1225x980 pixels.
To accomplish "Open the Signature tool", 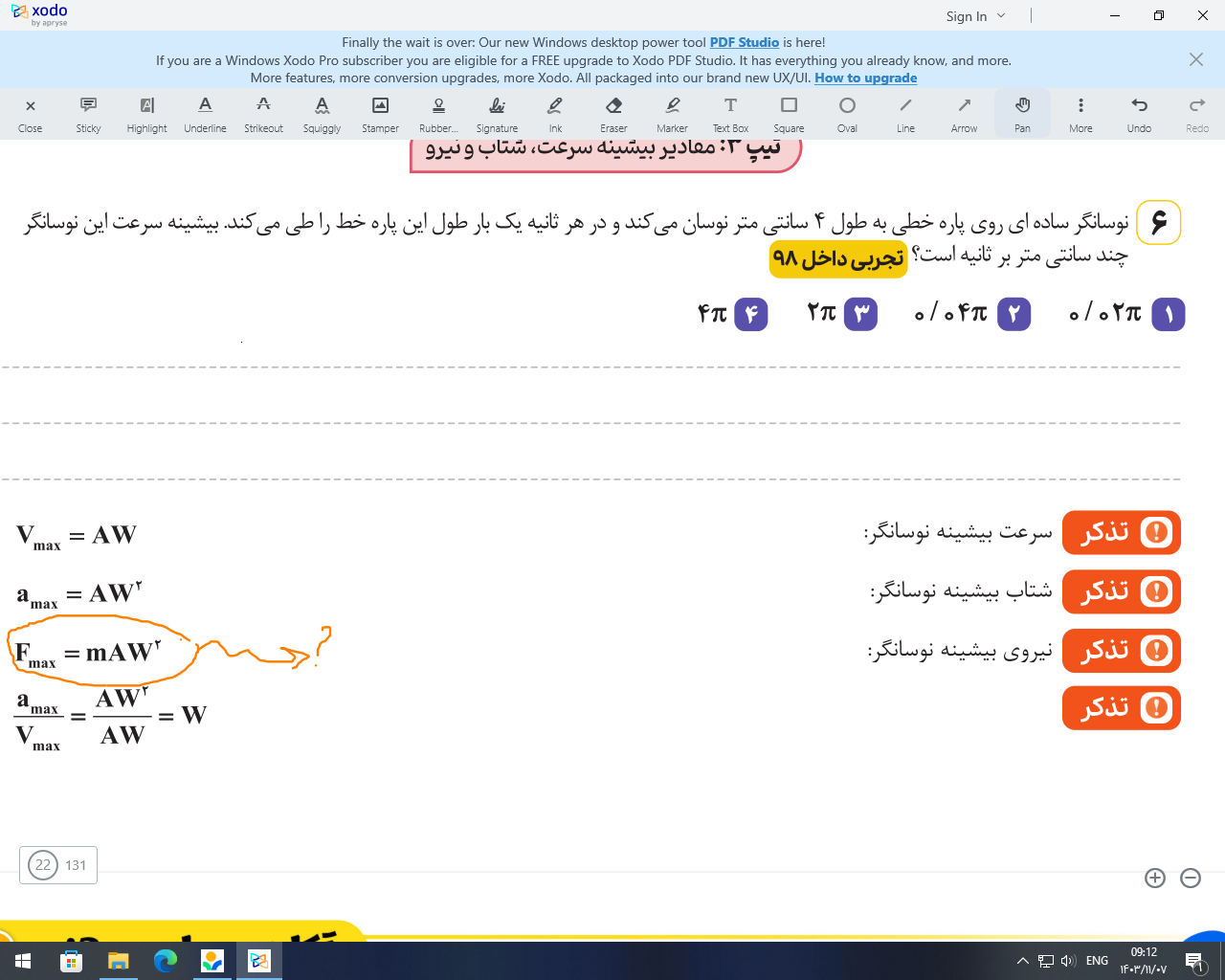I will tap(497, 113).
